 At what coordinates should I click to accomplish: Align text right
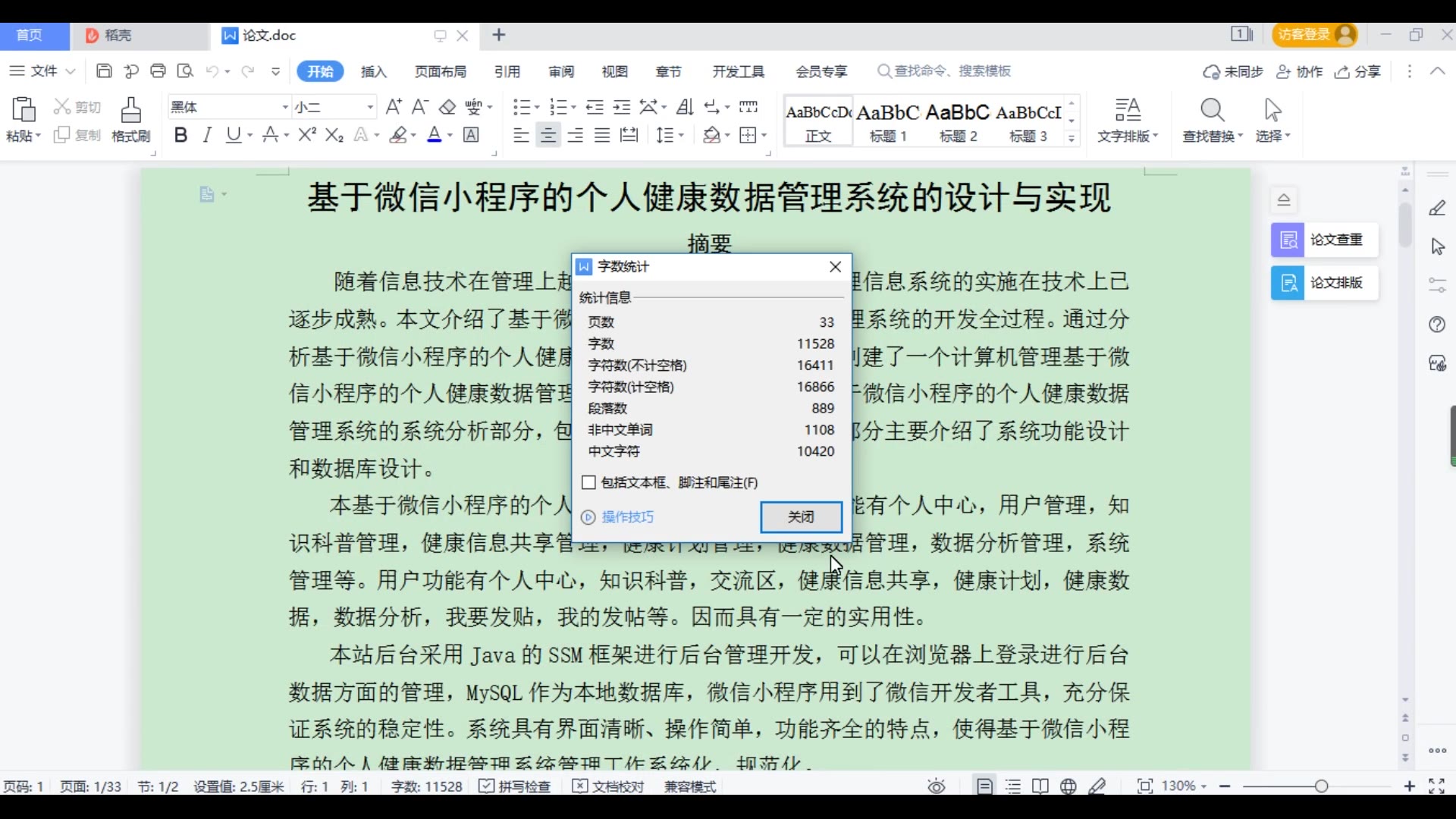(x=576, y=135)
